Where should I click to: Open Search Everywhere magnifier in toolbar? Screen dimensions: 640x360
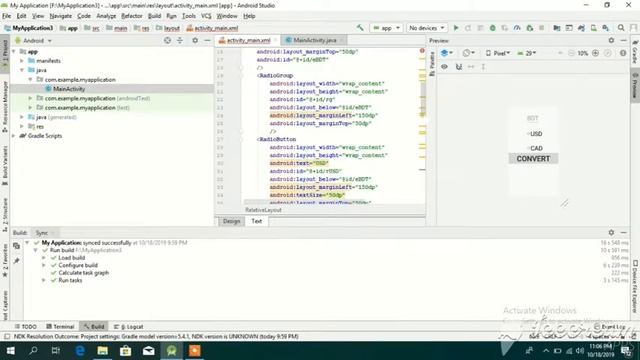pyautogui.click(x=621, y=28)
